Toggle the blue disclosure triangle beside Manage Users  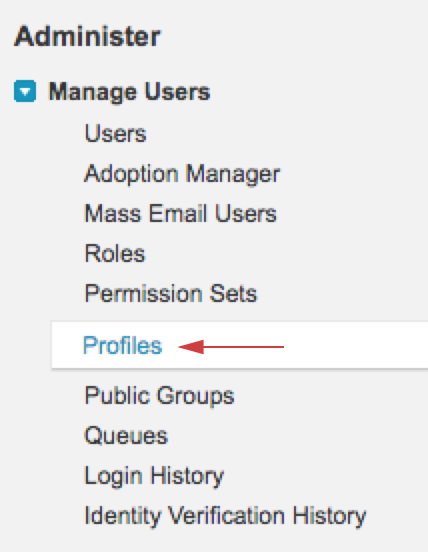tap(25, 91)
